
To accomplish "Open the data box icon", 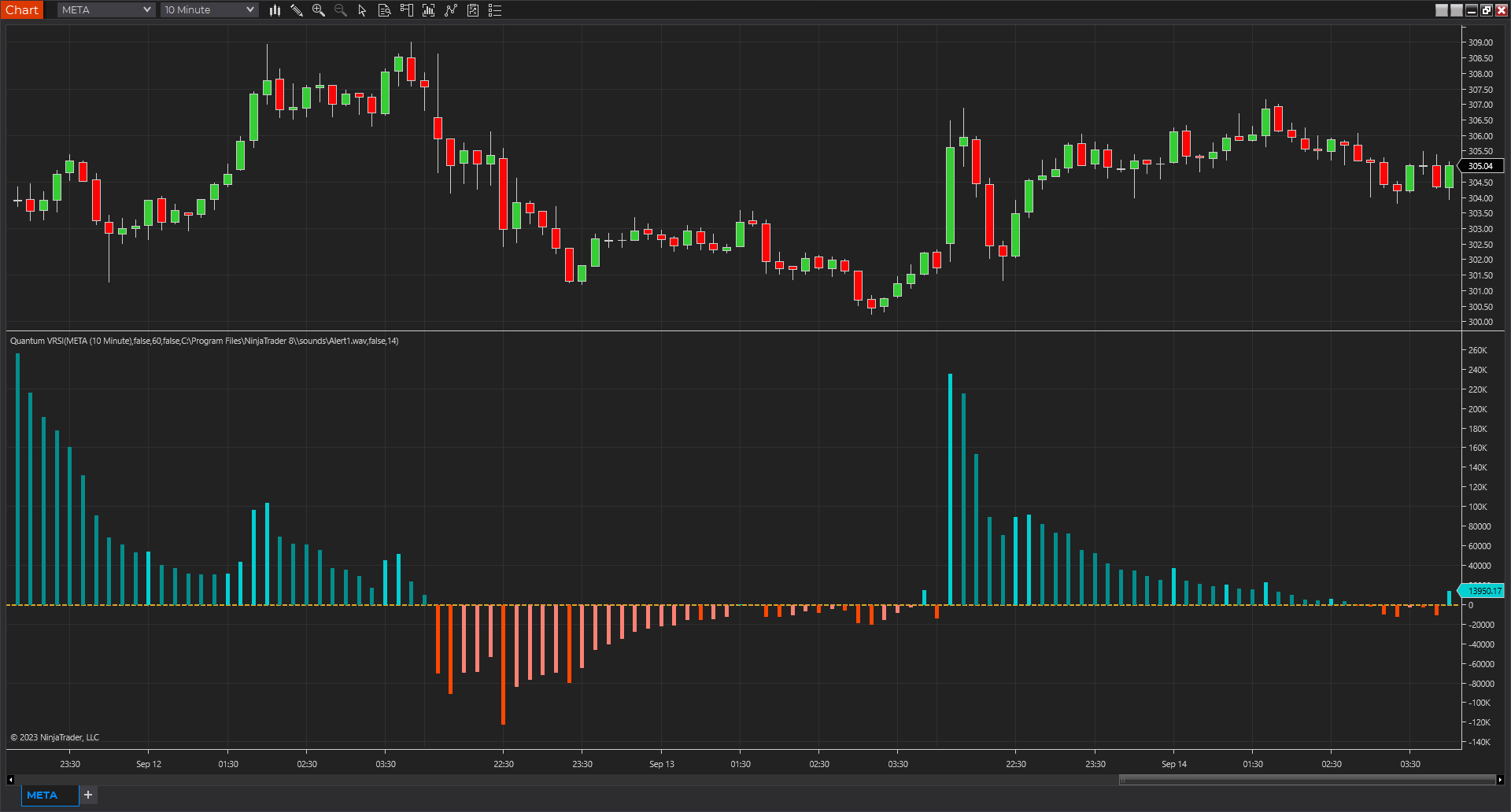I will coord(385,10).
